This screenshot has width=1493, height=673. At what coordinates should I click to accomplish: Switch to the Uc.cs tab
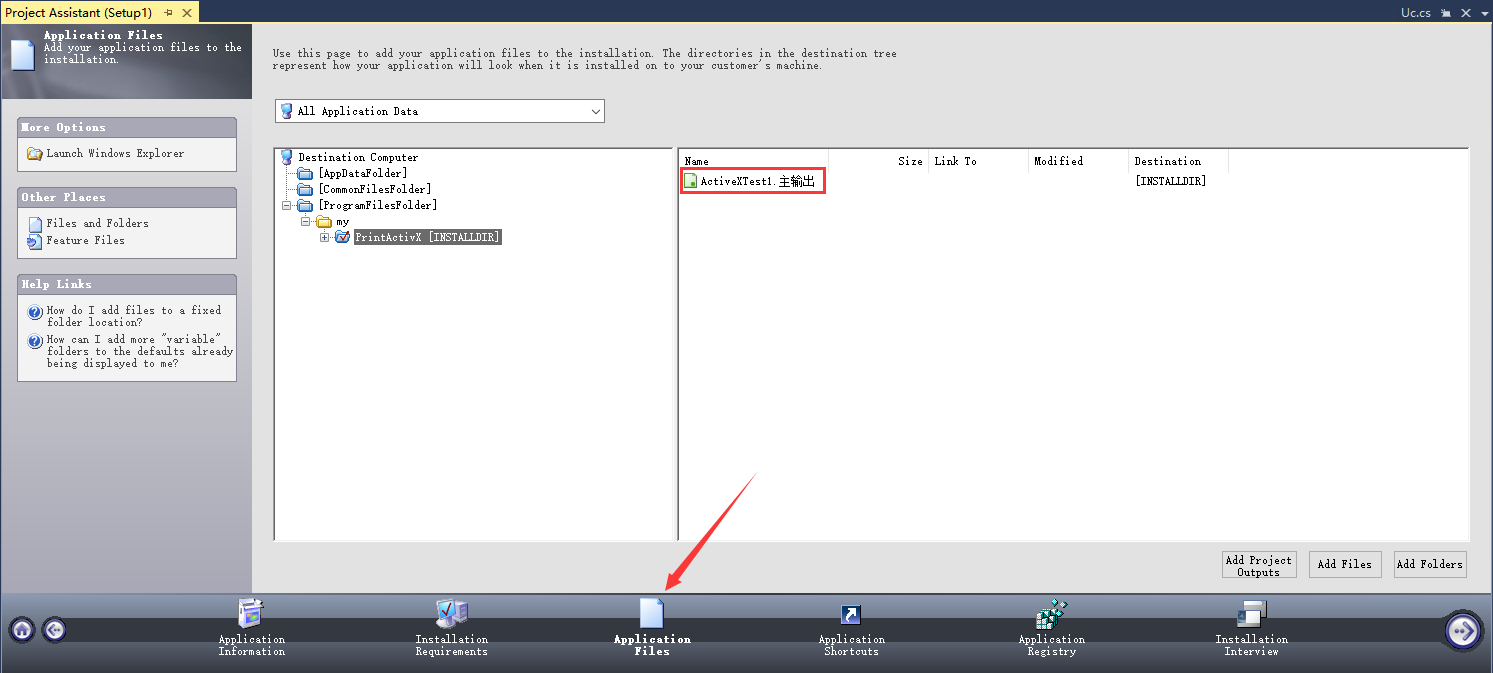coord(1417,13)
